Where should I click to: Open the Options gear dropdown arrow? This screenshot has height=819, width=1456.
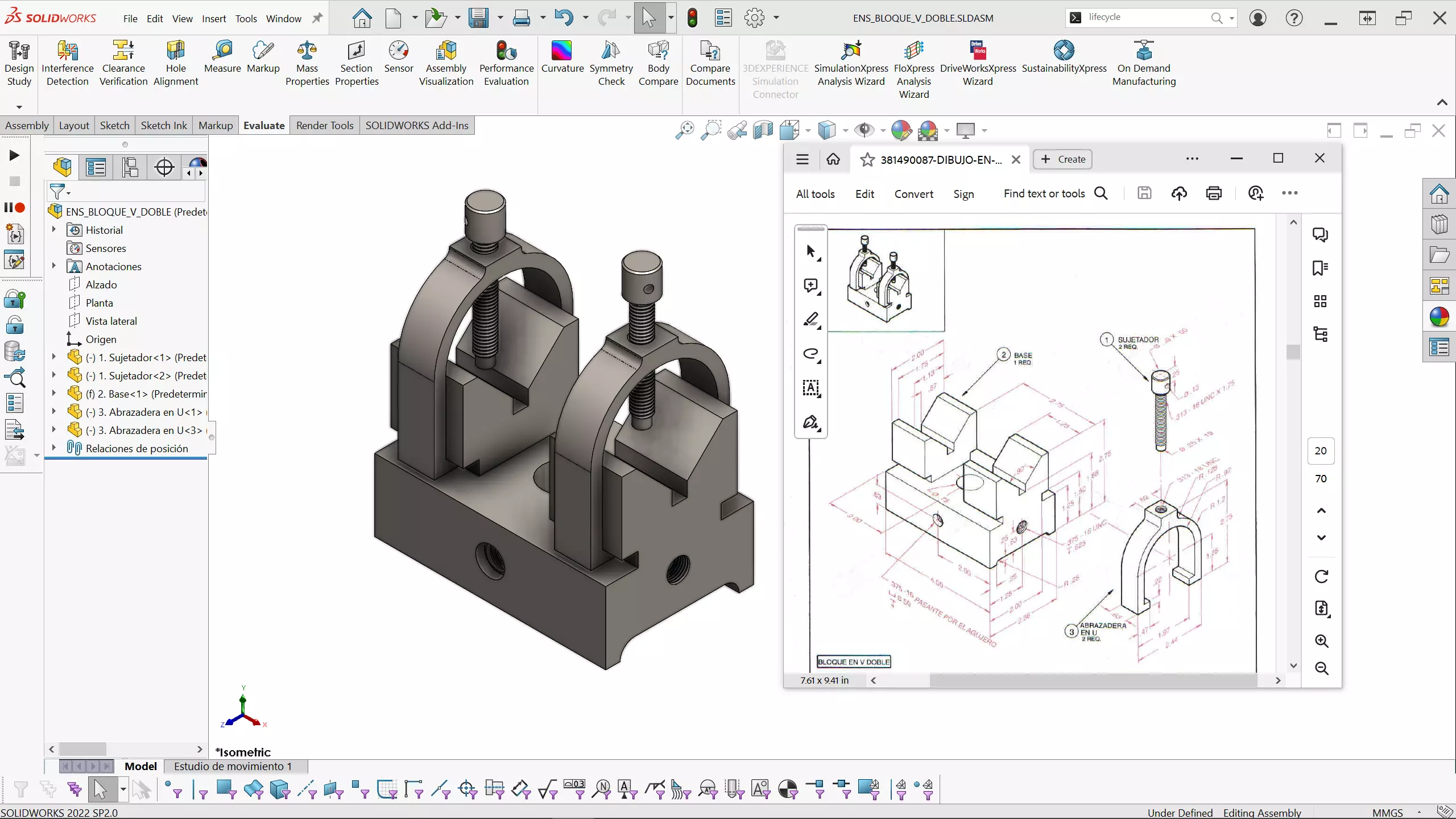(776, 18)
